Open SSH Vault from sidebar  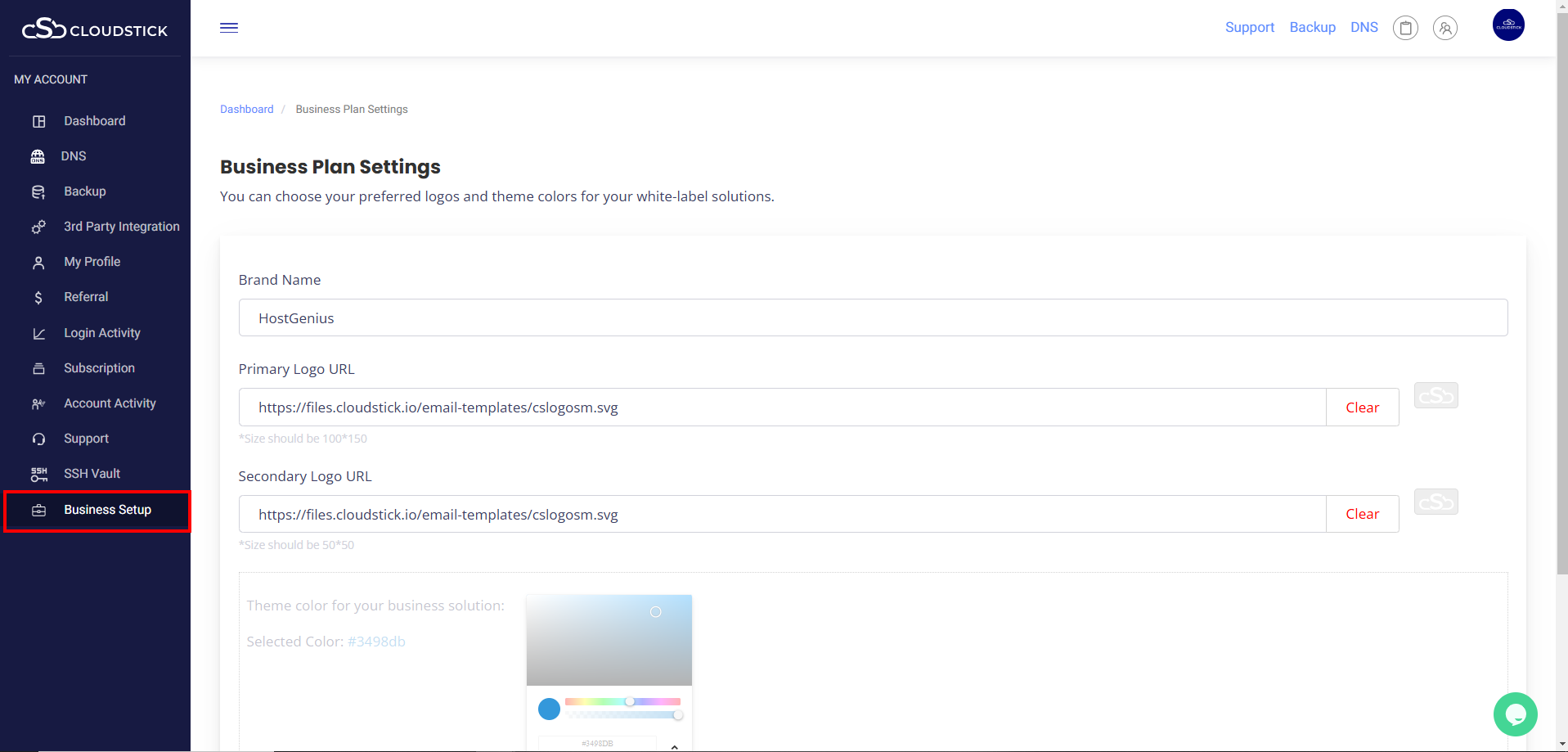92,474
